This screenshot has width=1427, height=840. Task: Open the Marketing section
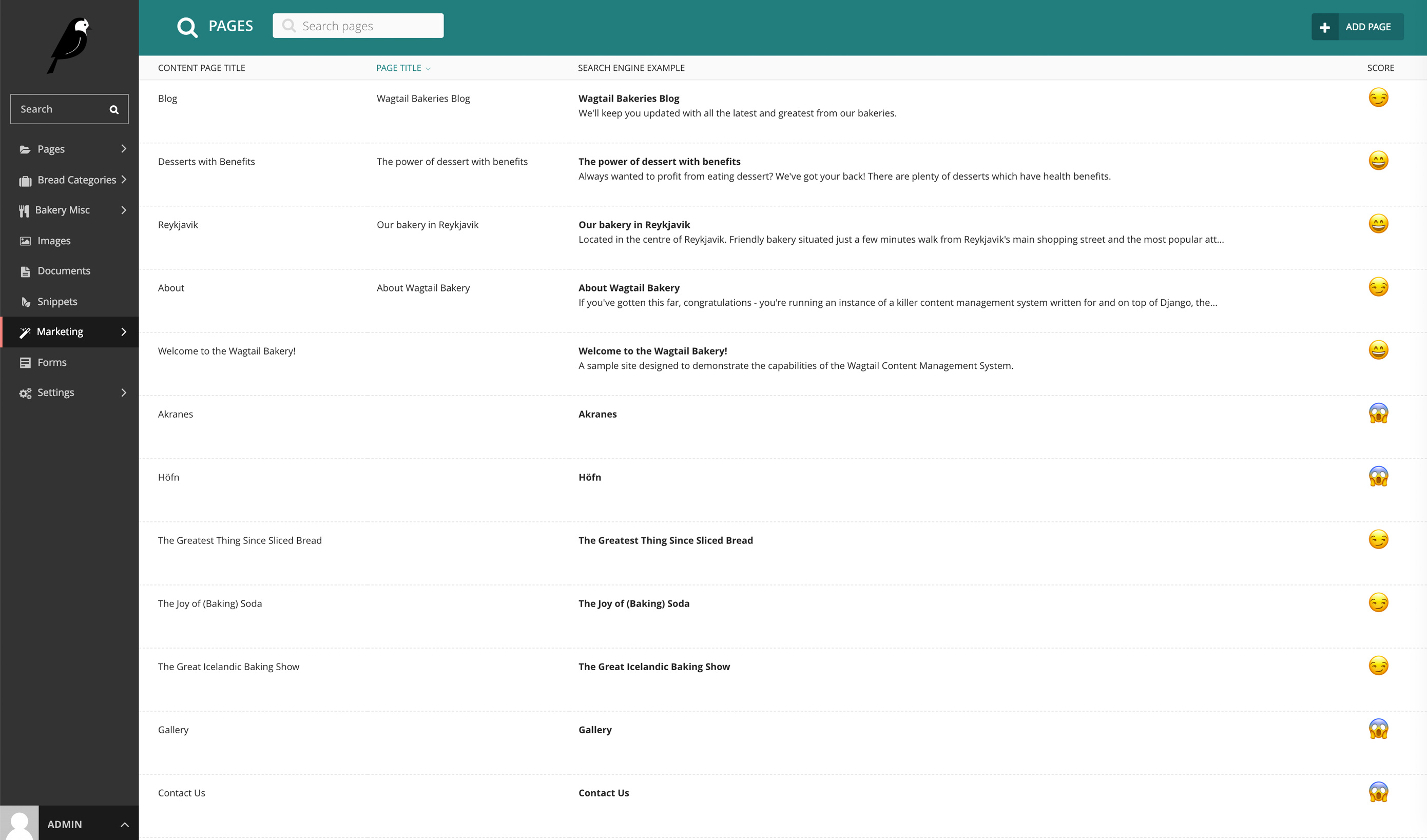pyautogui.click(x=70, y=331)
